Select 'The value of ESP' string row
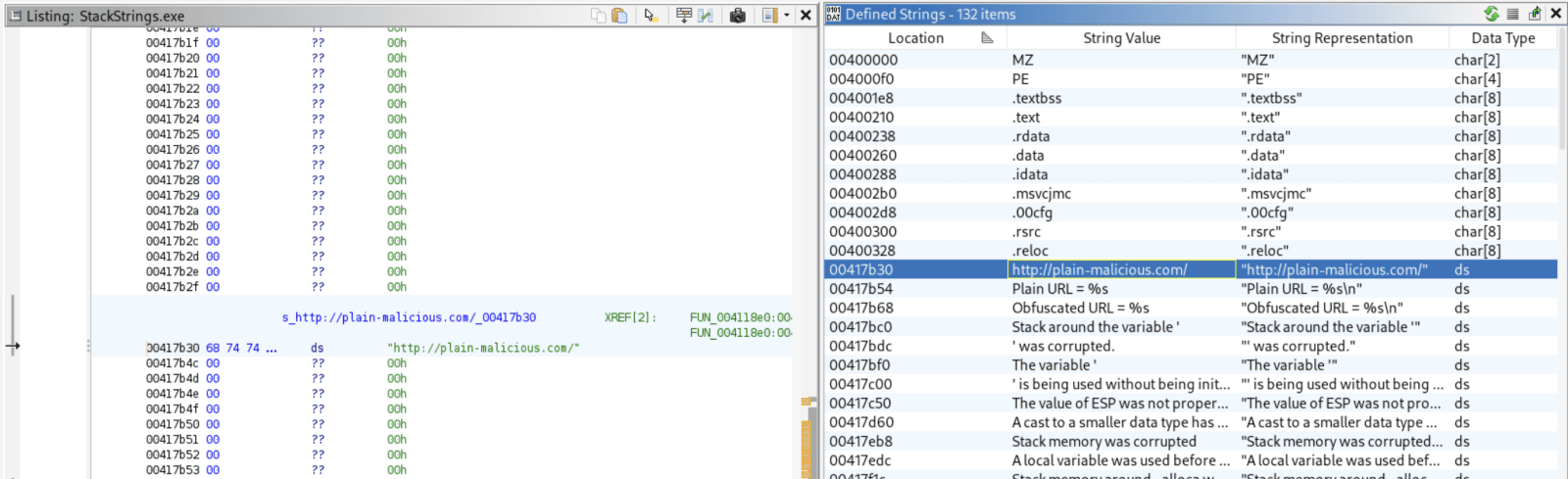1568x479 pixels. tap(1192, 404)
